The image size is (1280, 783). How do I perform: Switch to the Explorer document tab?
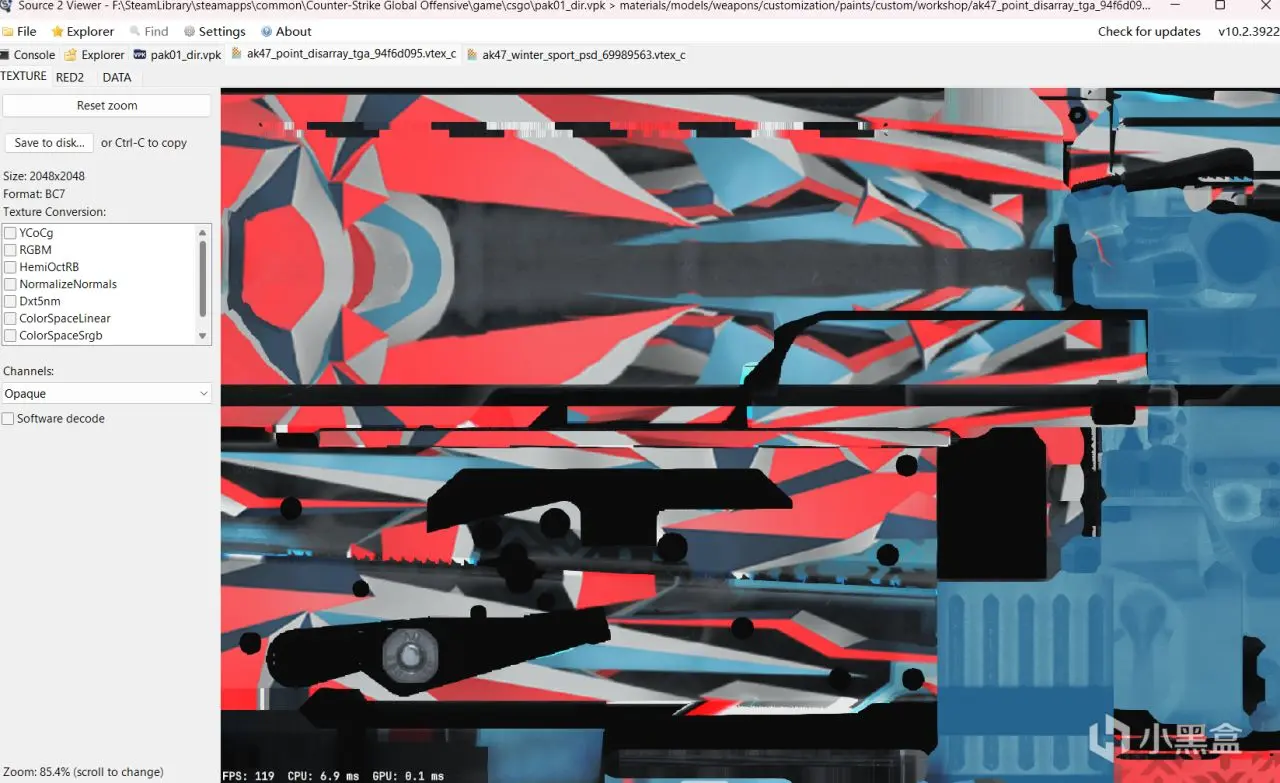[94, 55]
